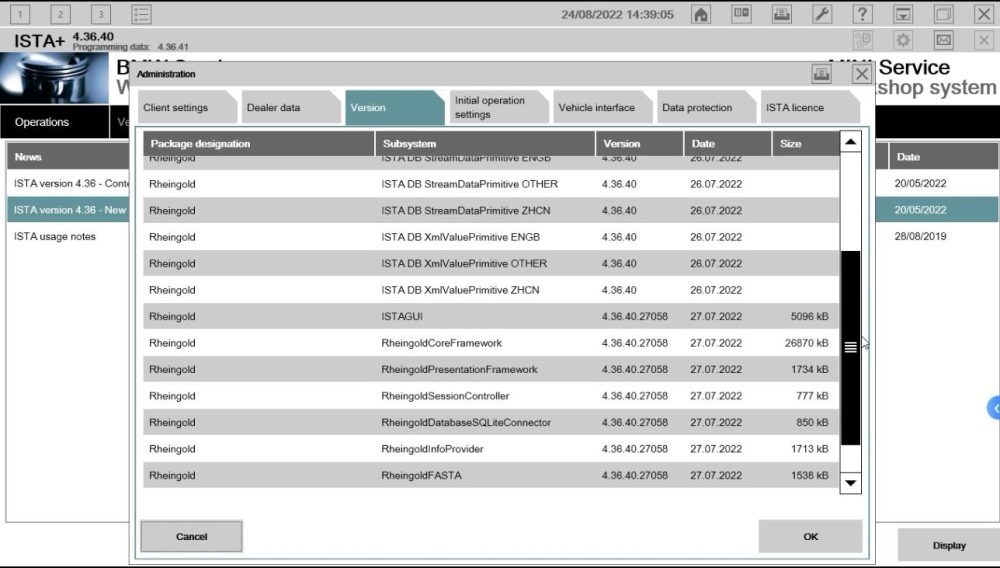Click the Display button in main window

pos(949,545)
